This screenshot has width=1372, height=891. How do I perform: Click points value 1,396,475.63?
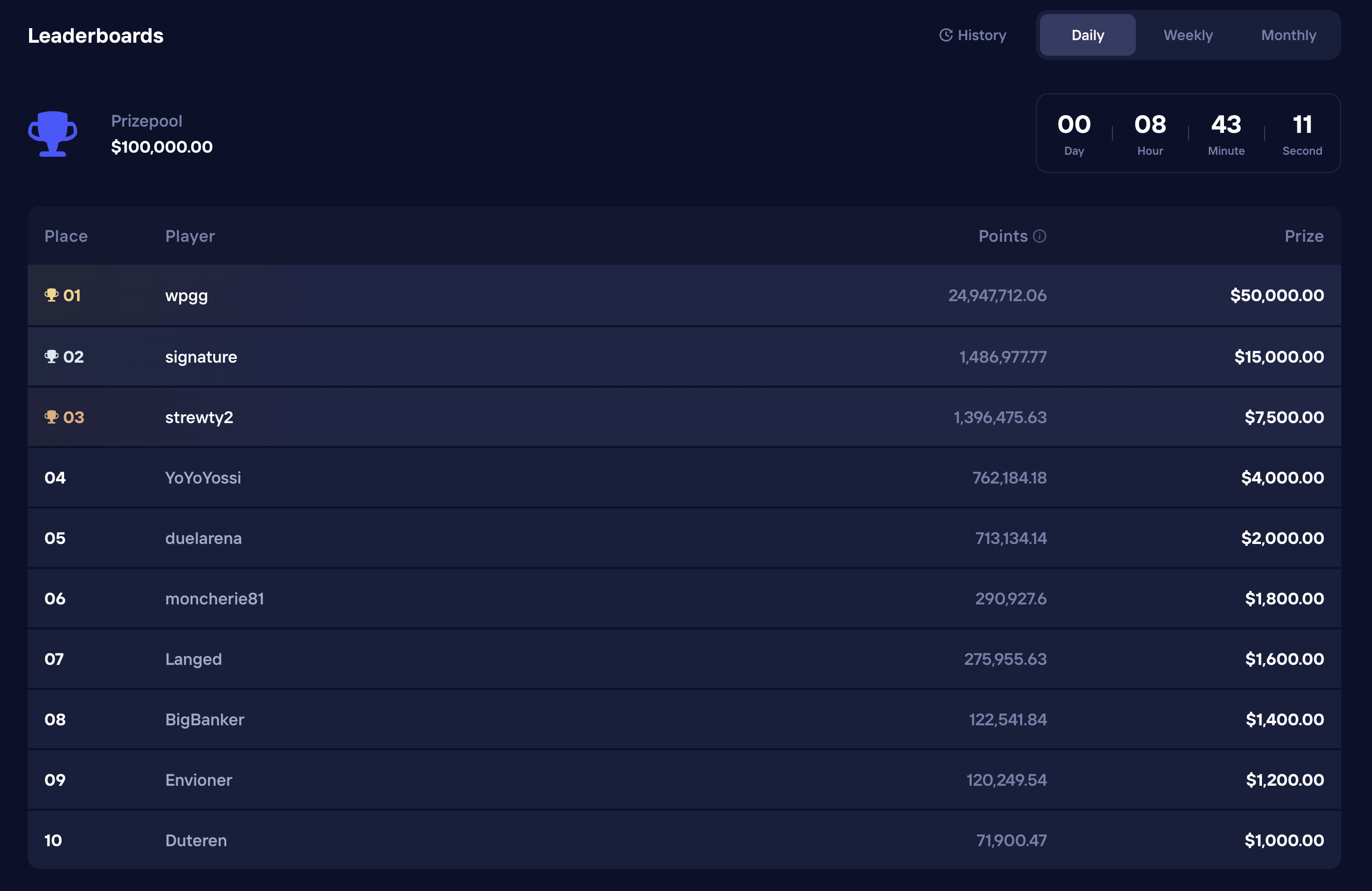(1000, 418)
